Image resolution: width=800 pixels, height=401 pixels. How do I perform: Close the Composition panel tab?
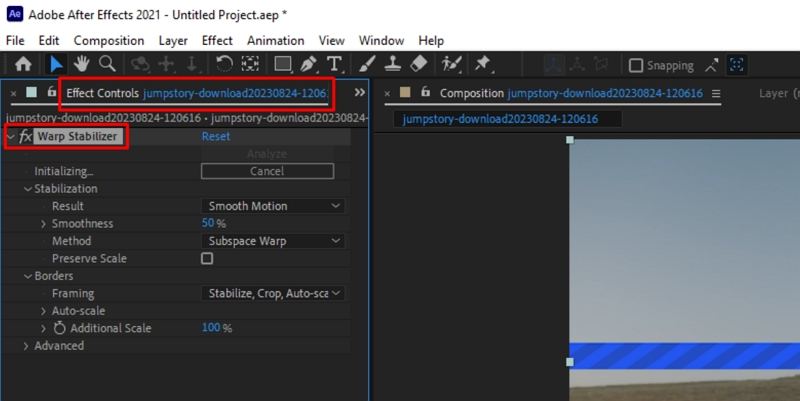point(387,93)
